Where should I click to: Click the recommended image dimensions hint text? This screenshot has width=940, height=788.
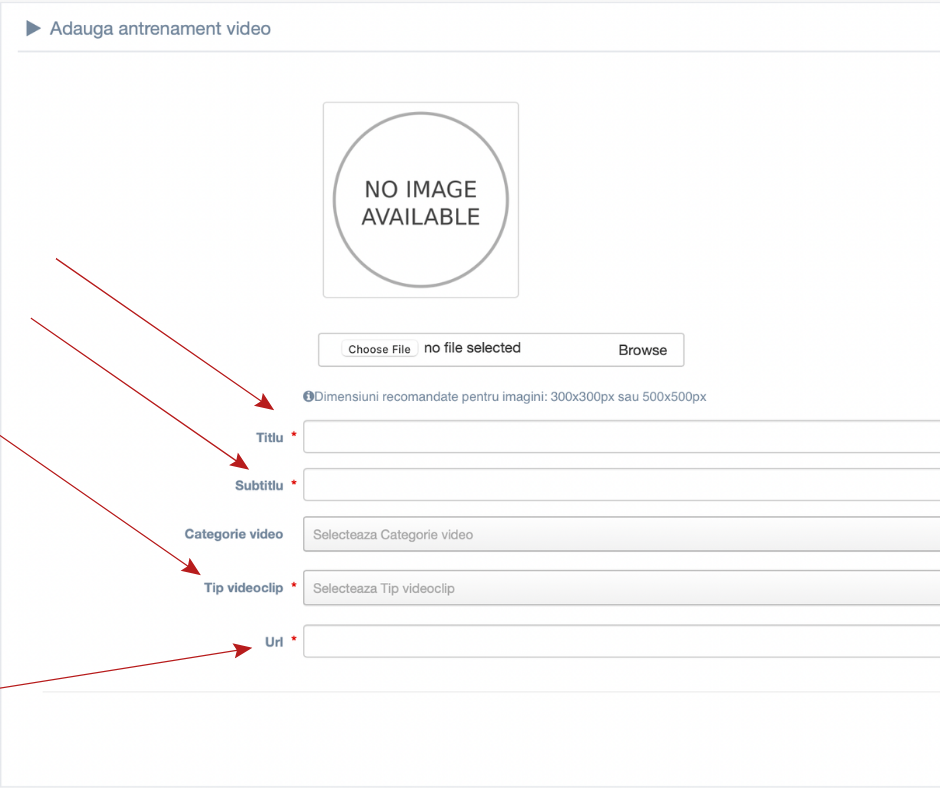coord(510,396)
